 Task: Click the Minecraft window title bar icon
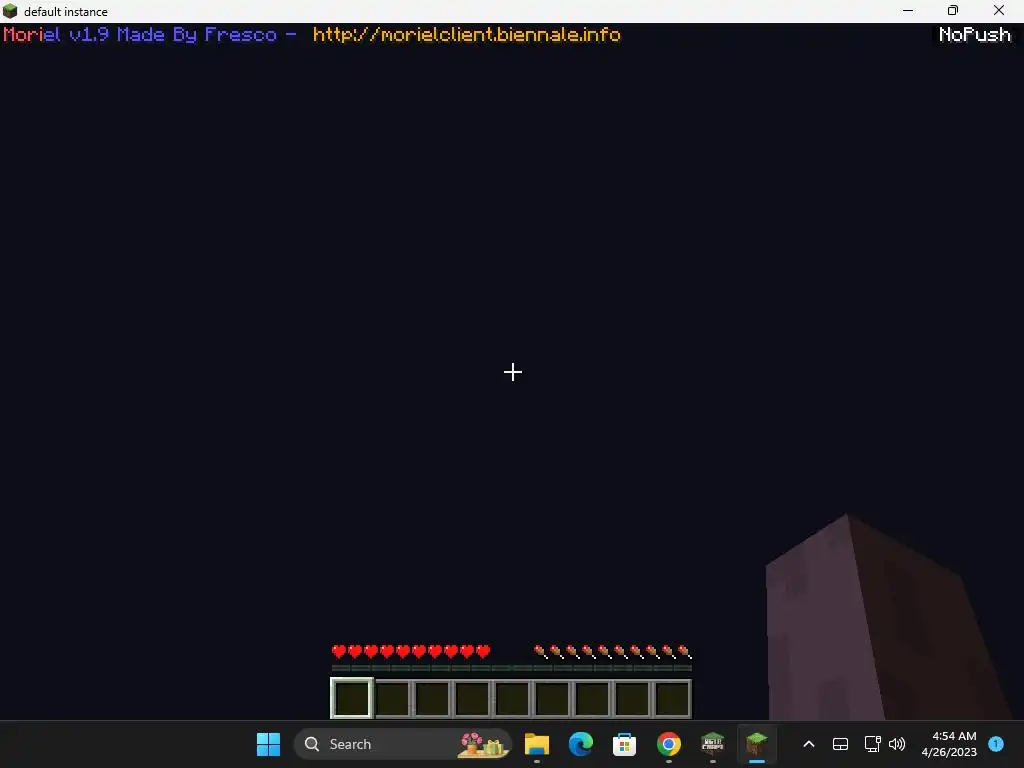click(10, 11)
